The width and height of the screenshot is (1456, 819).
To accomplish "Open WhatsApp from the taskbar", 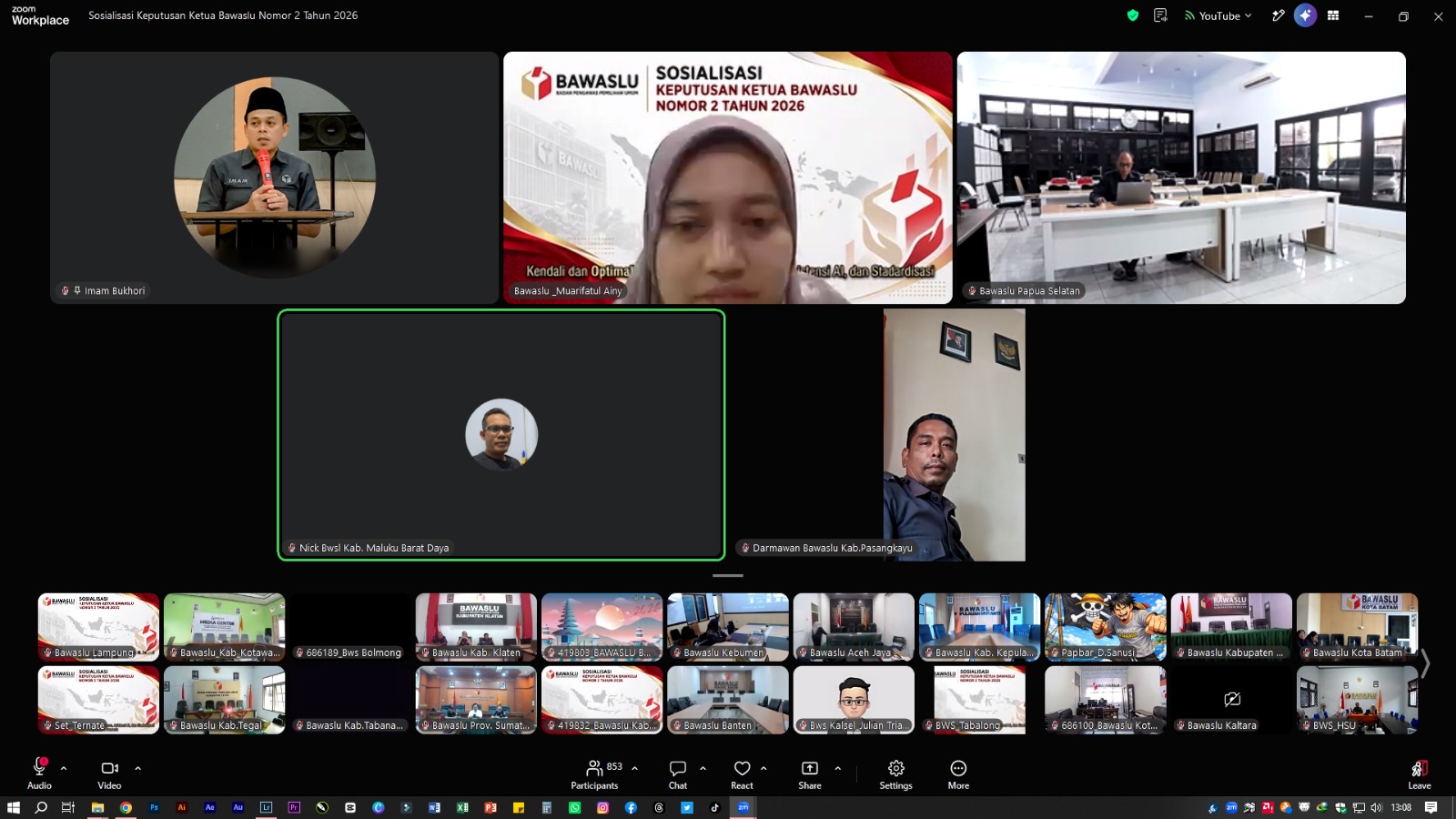I will (574, 807).
